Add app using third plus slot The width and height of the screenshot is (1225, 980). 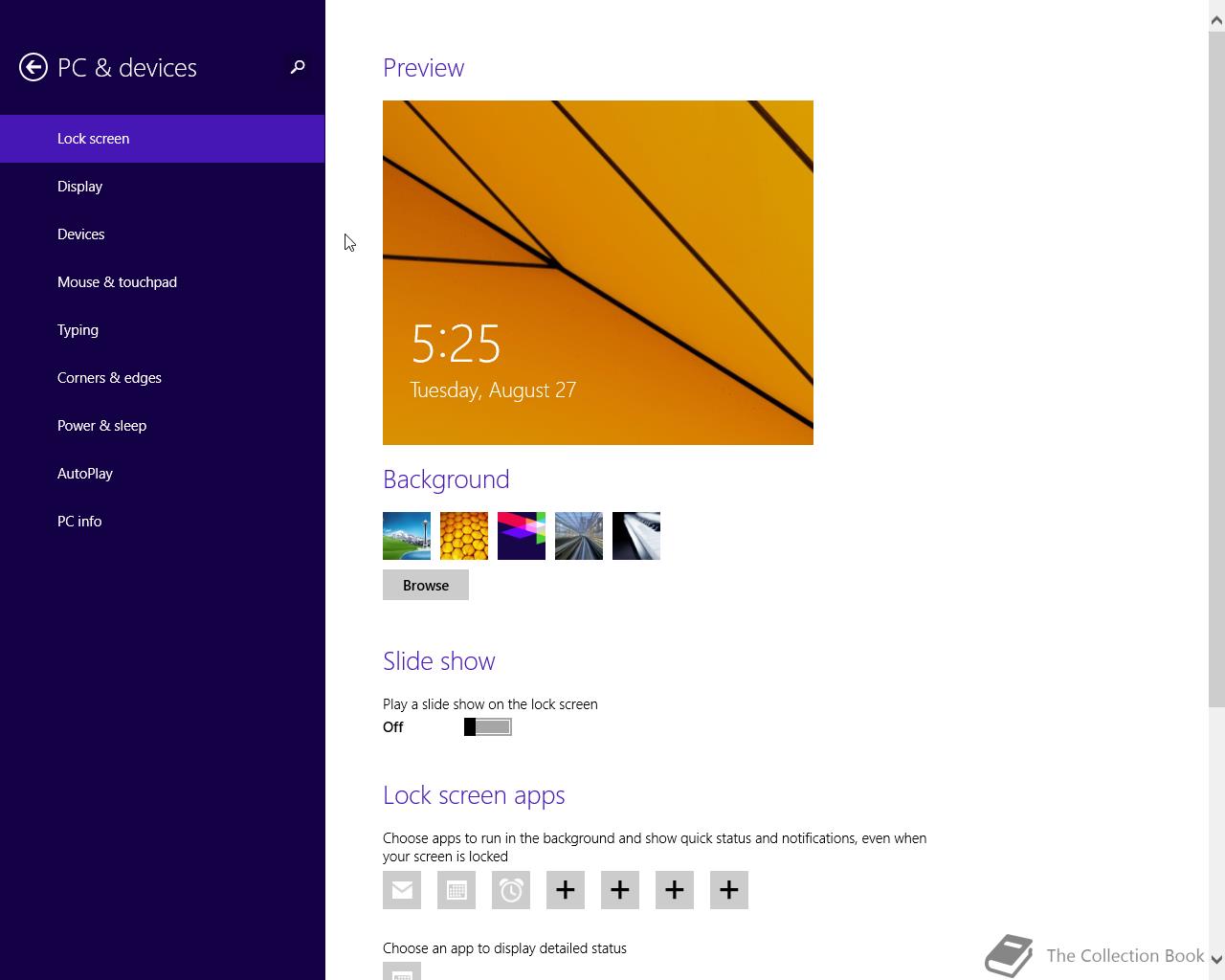click(675, 890)
